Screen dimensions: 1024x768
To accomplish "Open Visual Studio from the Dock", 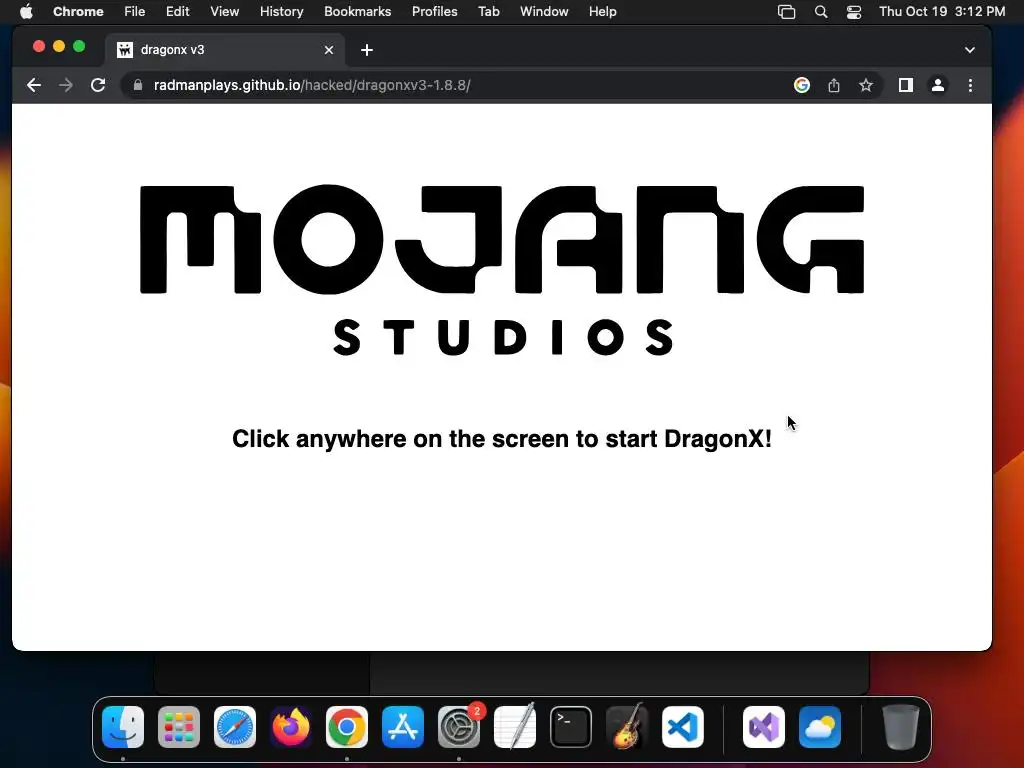I will coord(764,727).
